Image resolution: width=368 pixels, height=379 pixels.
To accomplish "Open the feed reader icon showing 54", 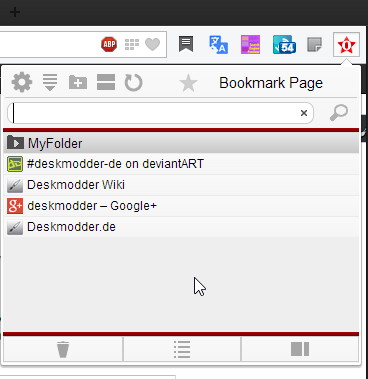I will coord(284,45).
